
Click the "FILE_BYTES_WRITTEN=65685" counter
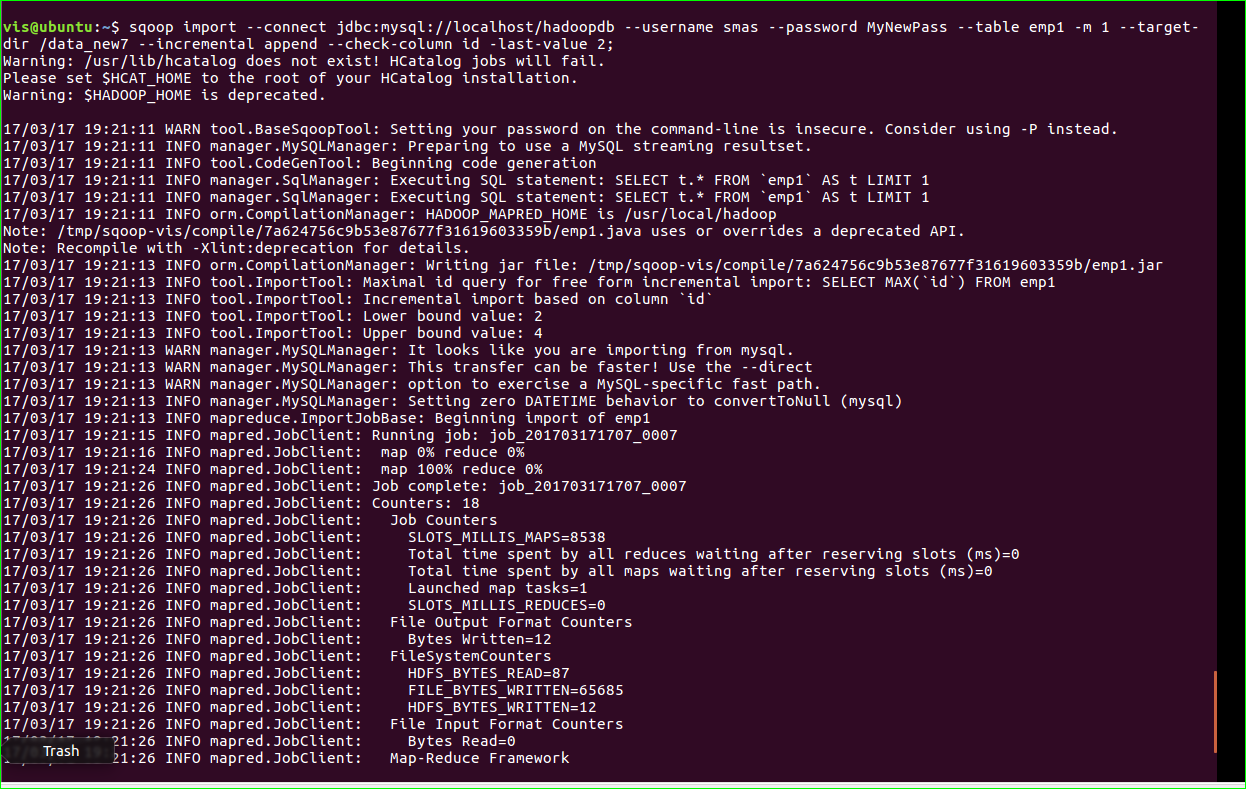click(515, 690)
